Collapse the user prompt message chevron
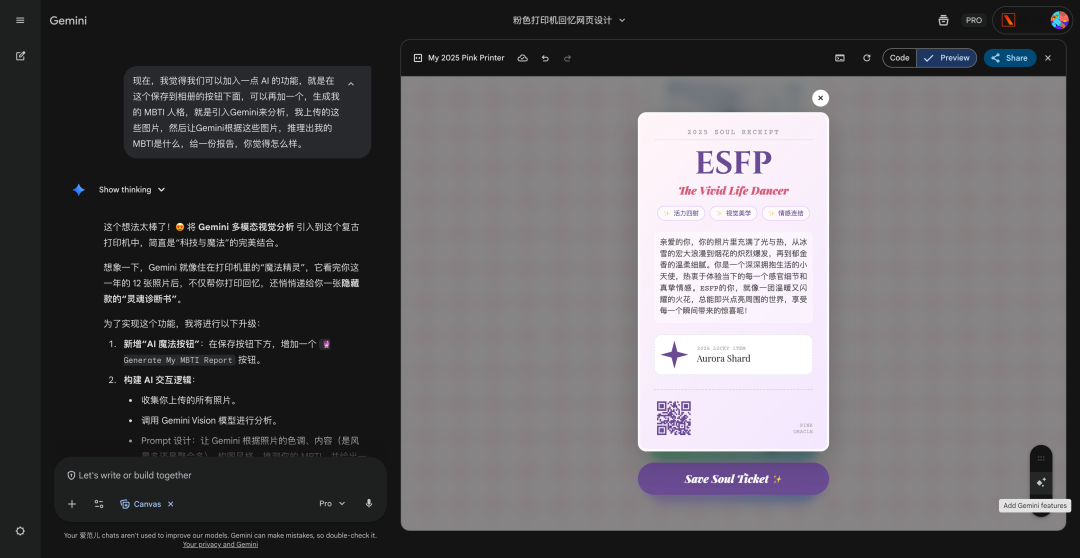 pos(351,84)
